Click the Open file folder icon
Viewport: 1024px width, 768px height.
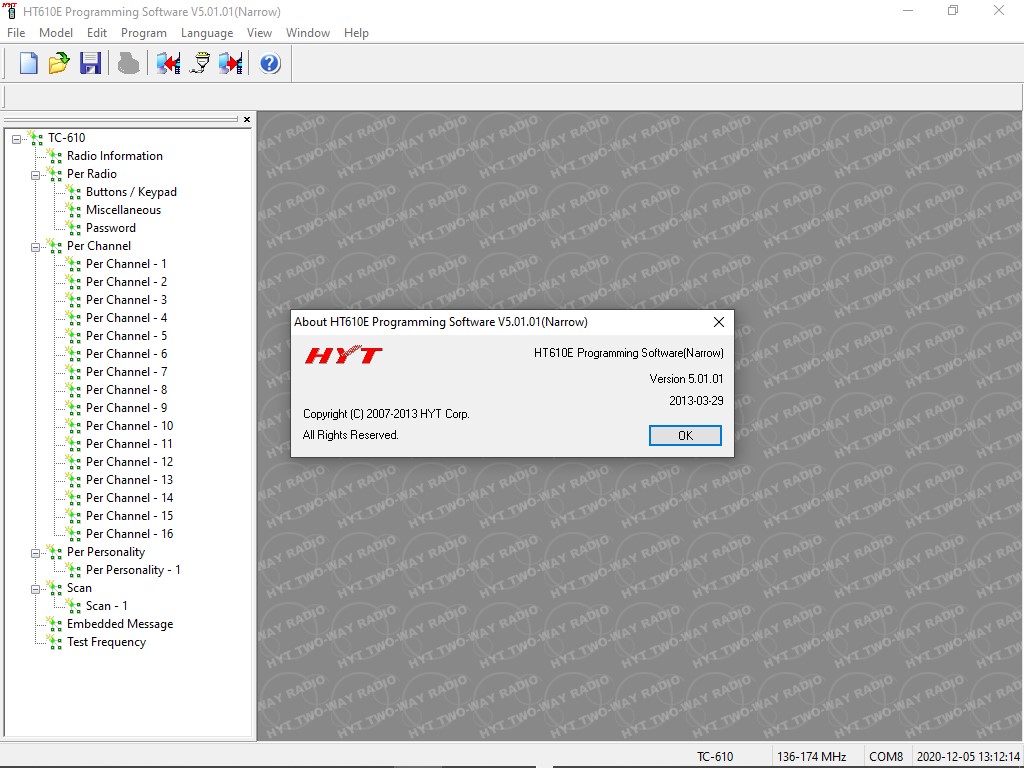59,63
